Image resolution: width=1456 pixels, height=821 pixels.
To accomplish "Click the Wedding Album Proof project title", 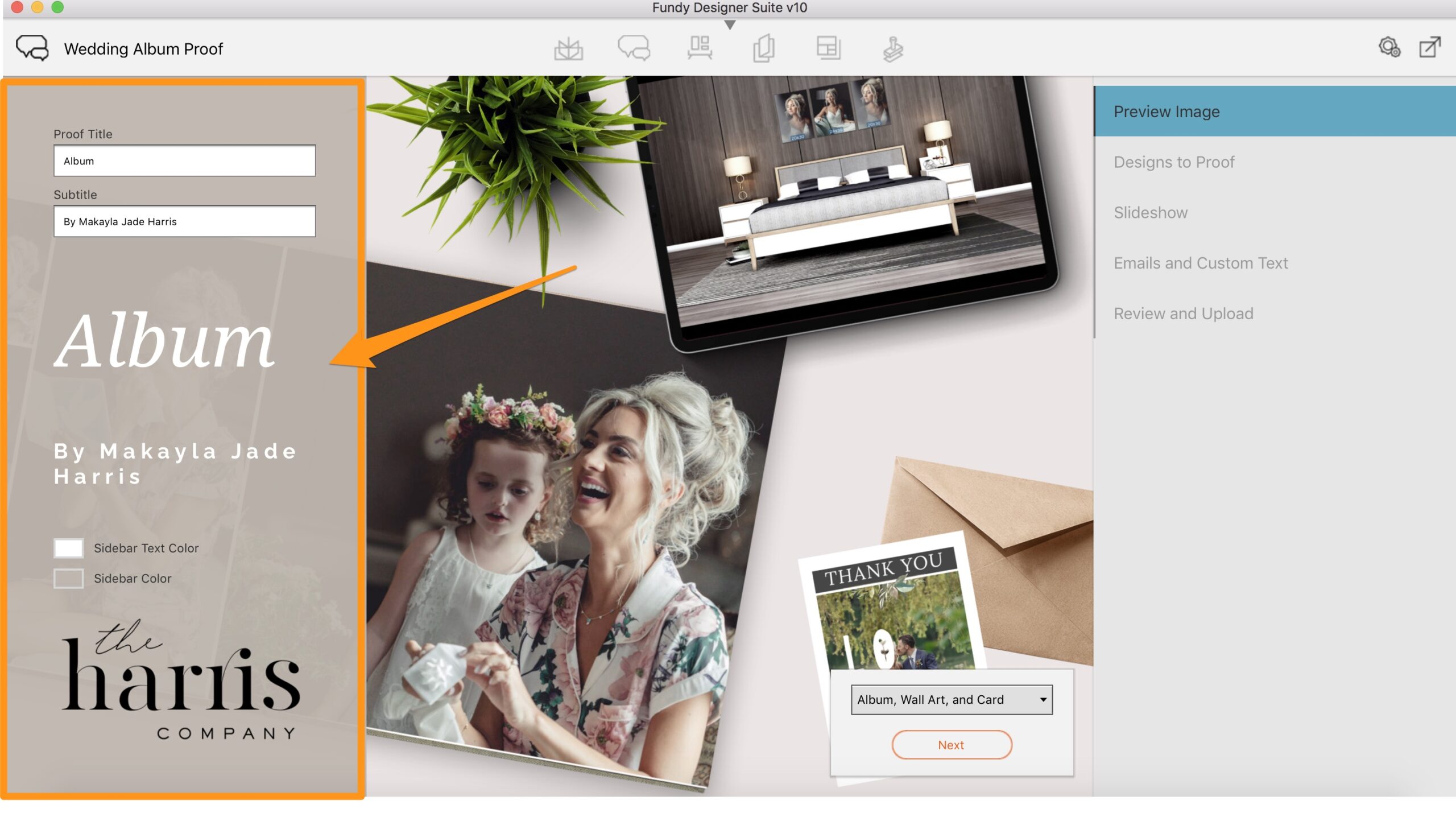I will [x=143, y=49].
